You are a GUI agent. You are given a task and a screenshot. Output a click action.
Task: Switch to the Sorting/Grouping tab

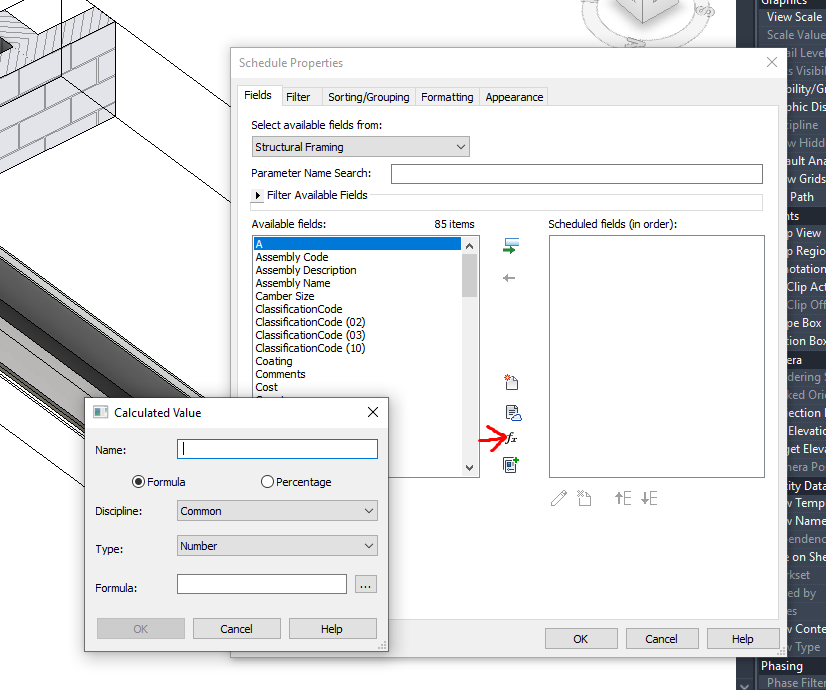click(368, 96)
